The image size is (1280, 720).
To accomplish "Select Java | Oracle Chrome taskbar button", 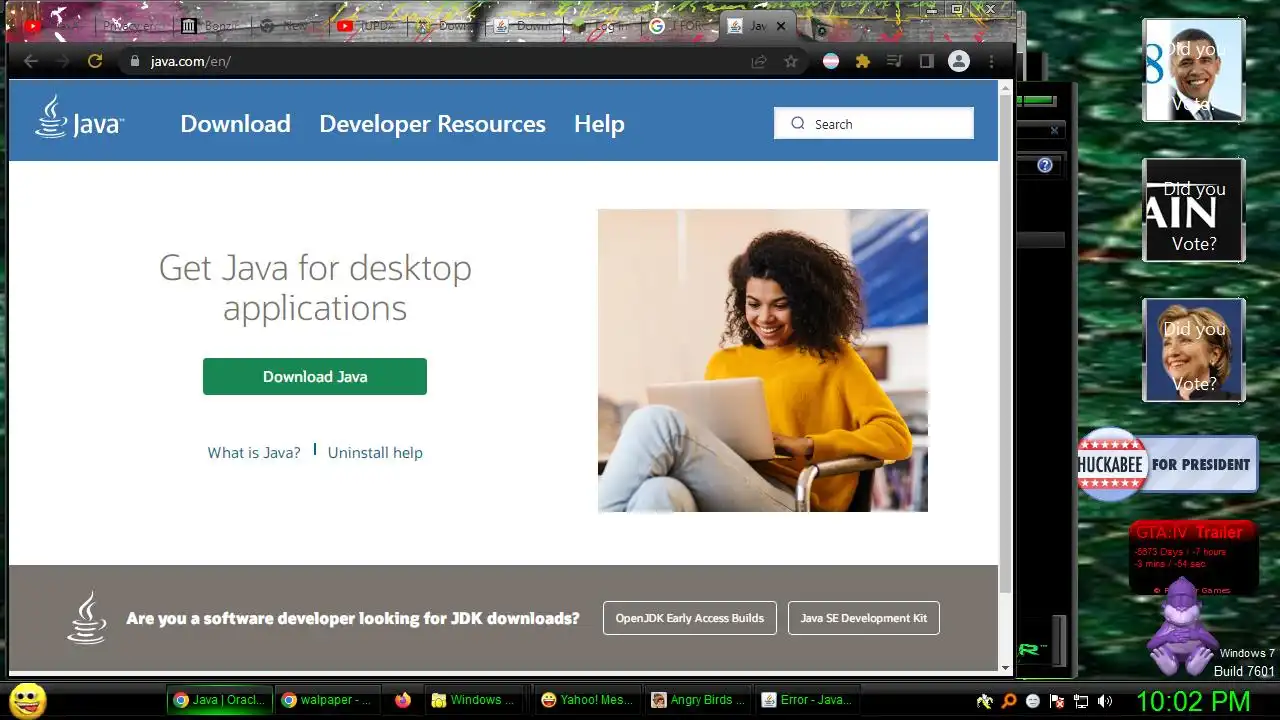I will tap(220, 700).
